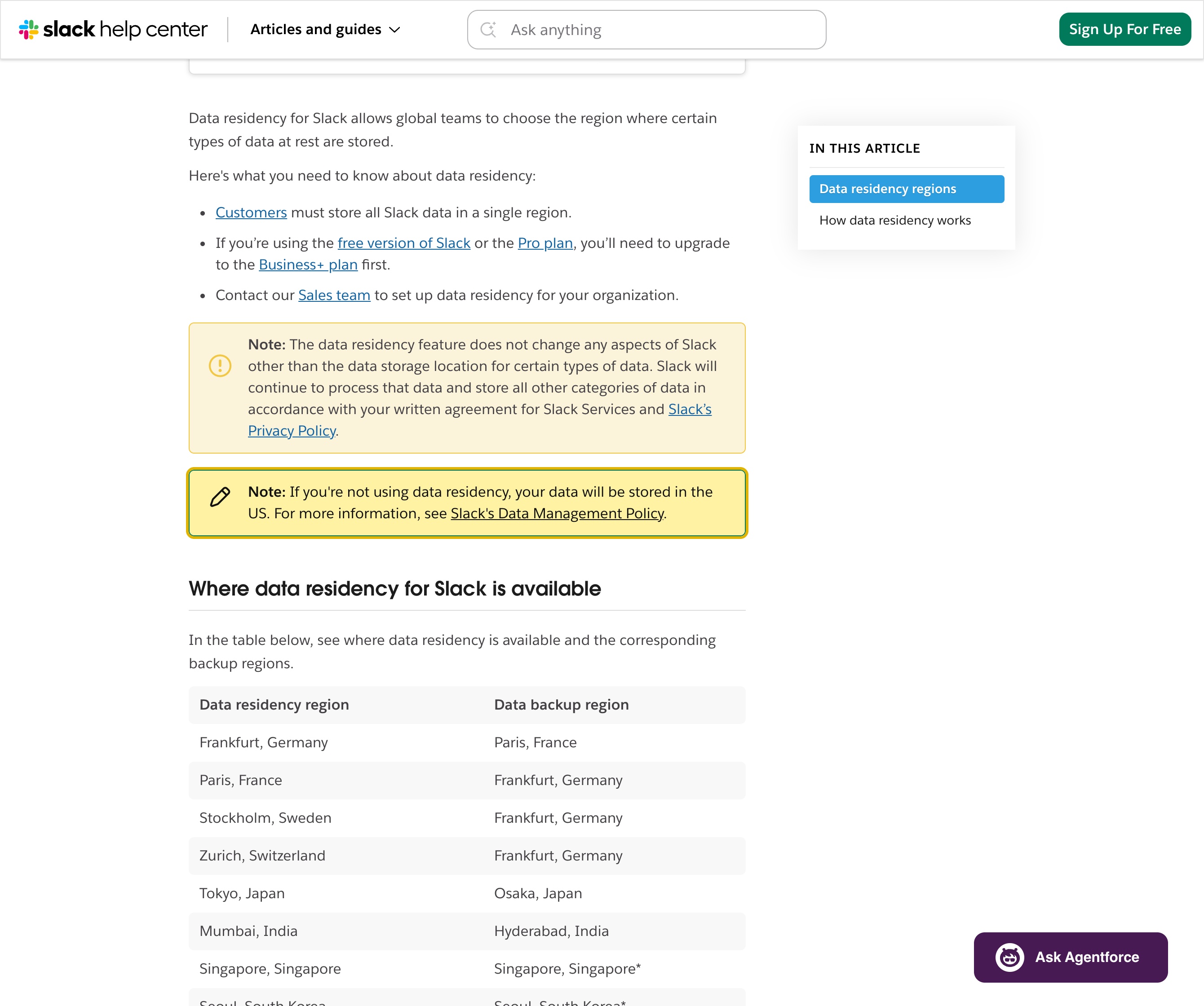Click the Singapore, Singapore* backup cell
The height and width of the screenshot is (1006, 1204).
coord(567,969)
